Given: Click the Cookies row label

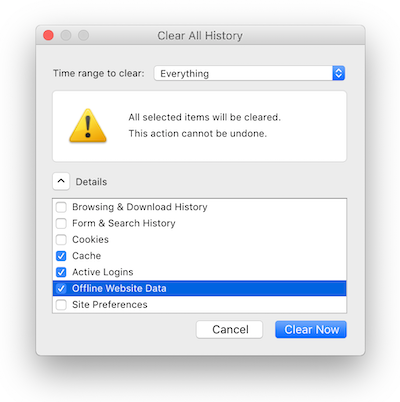Looking at the screenshot, I should [90, 239].
